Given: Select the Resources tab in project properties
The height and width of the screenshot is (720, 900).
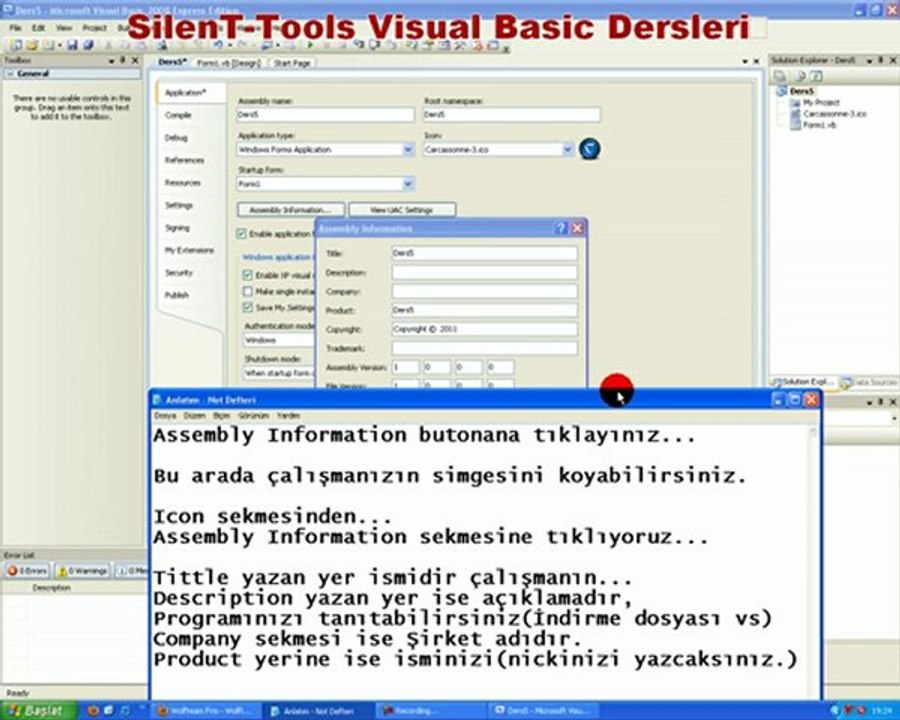Looking at the screenshot, I should tap(183, 183).
